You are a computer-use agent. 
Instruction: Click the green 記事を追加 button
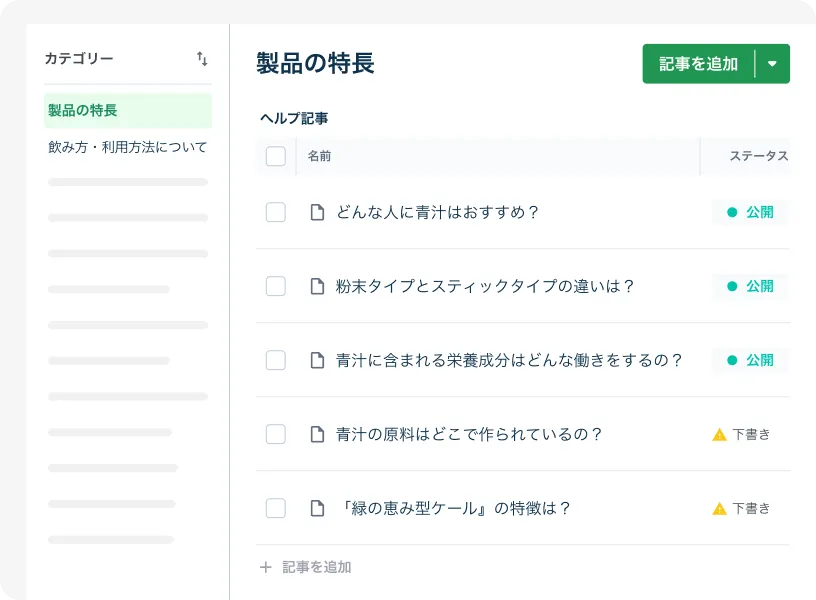[x=698, y=64]
